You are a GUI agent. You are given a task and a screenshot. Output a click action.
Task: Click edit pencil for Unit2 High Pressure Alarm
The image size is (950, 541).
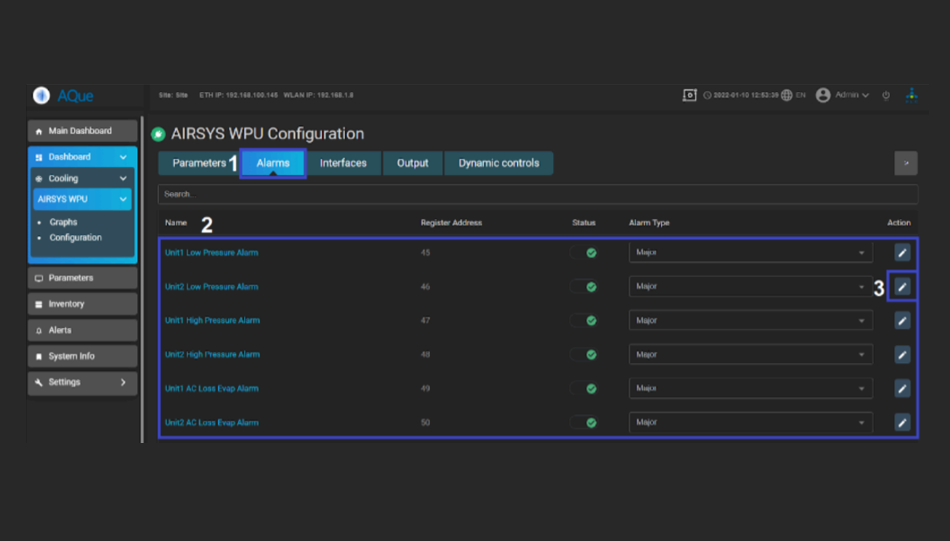902,355
